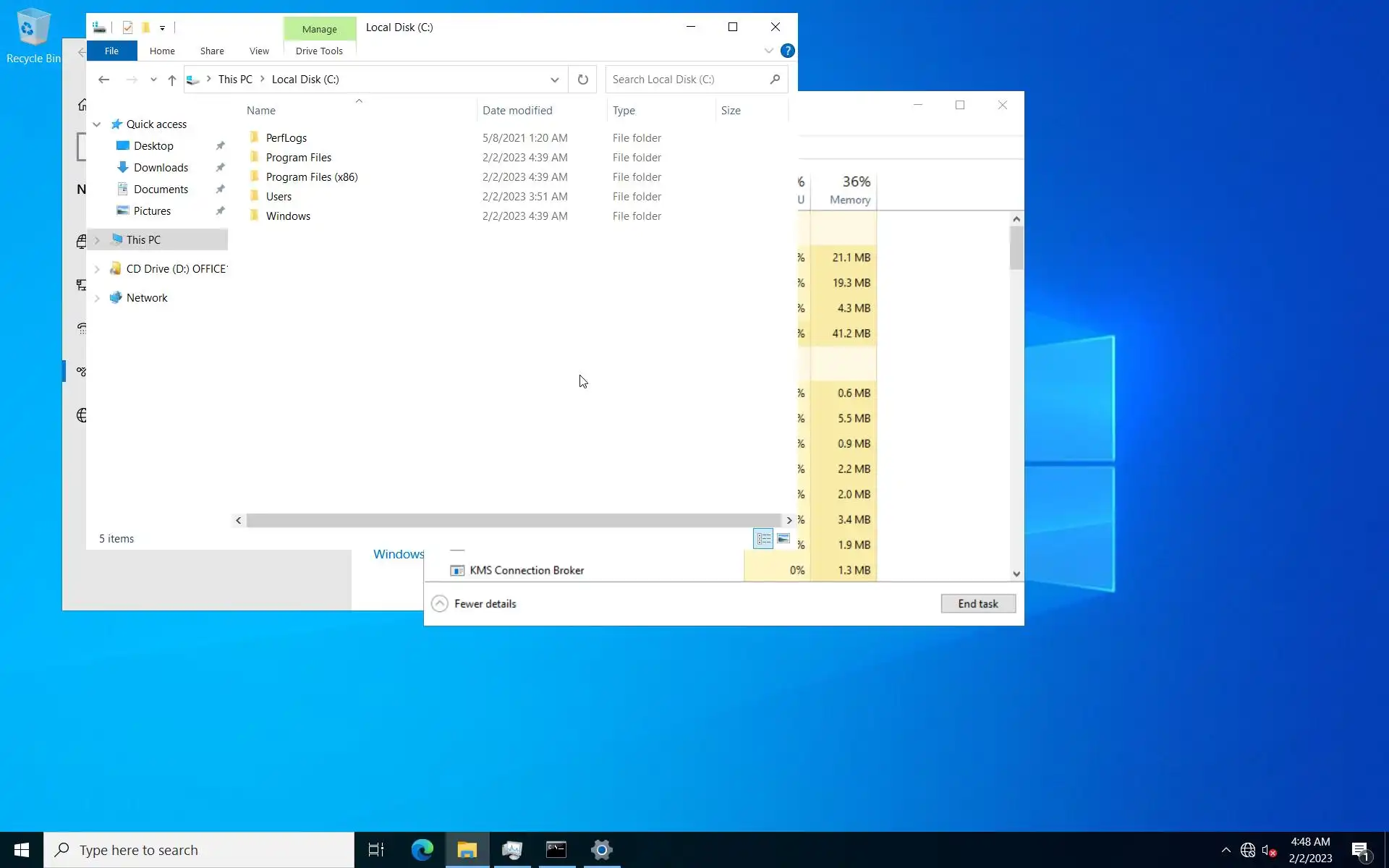
Task: Open Microsoft Edge from the taskbar
Action: pyautogui.click(x=422, y=850)
